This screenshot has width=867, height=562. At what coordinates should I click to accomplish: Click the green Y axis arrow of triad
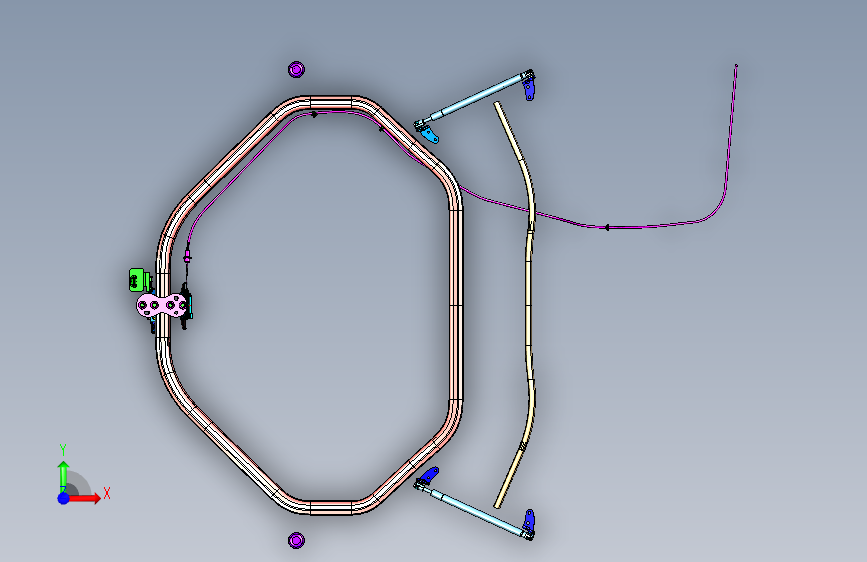pyautogui.click(x=63, y=477)
